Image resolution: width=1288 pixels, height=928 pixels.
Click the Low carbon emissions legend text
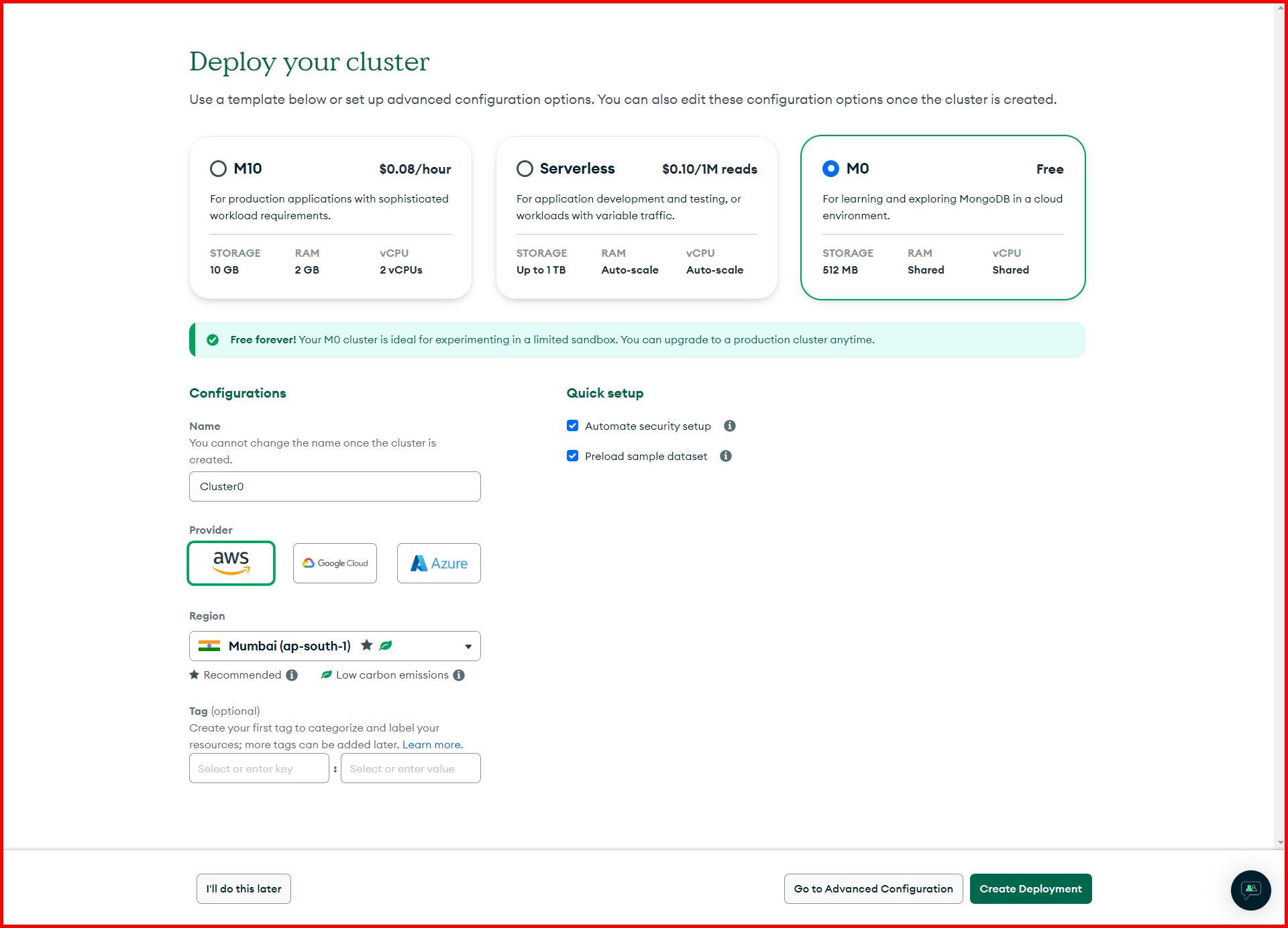click(392, 675)
